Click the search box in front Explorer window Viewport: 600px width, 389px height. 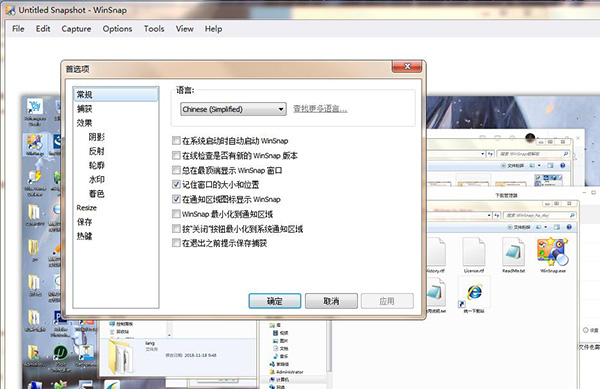(540, 215)
